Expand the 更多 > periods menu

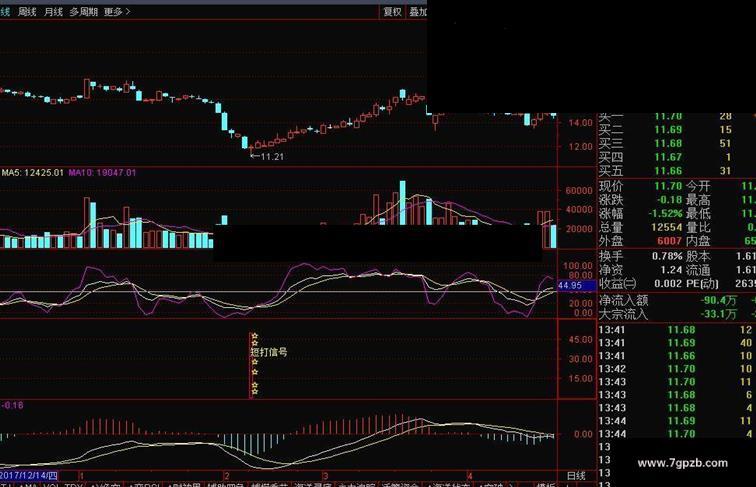[117, 12]
